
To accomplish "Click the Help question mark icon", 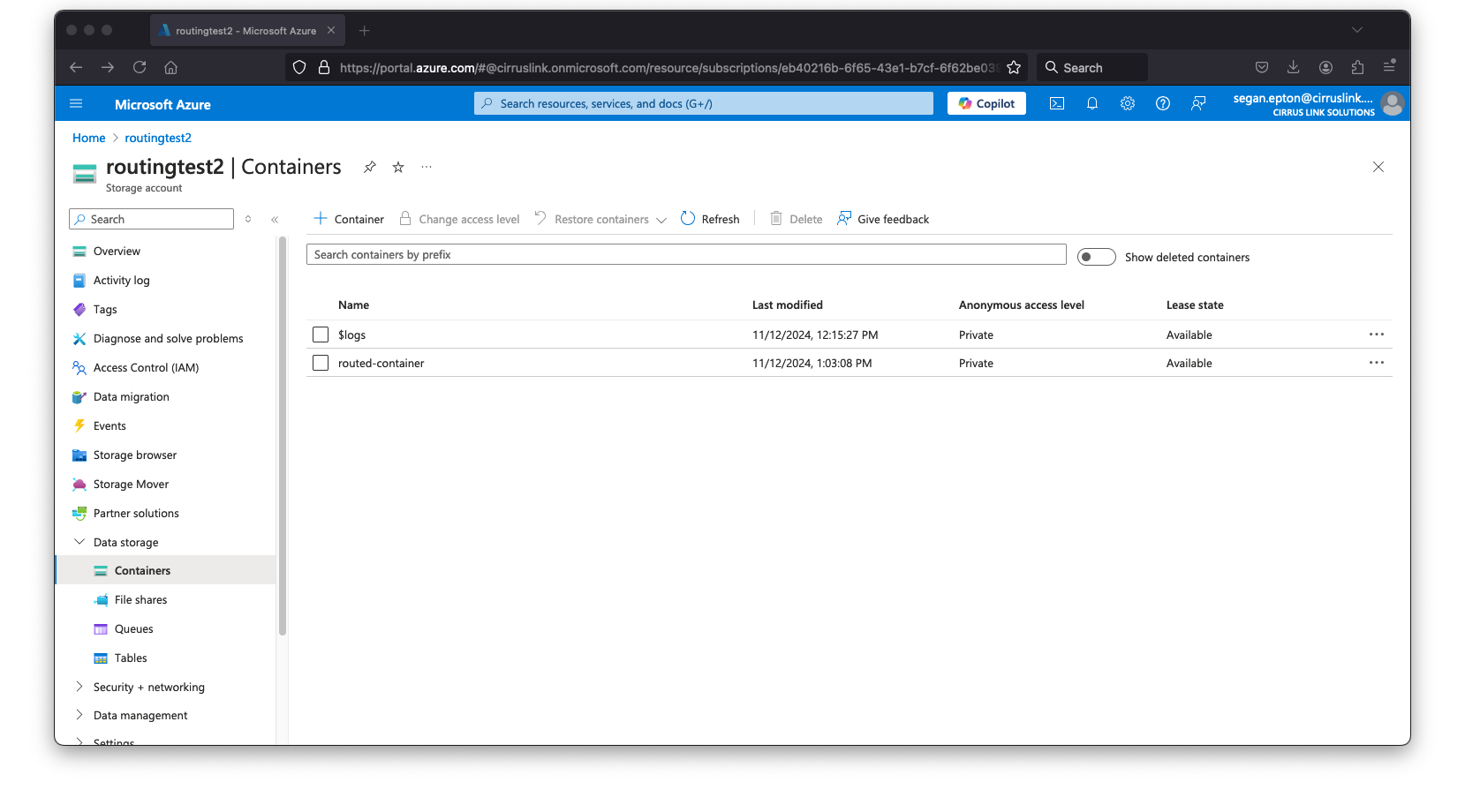I will pyautogui.click(x=1162, y=104).
